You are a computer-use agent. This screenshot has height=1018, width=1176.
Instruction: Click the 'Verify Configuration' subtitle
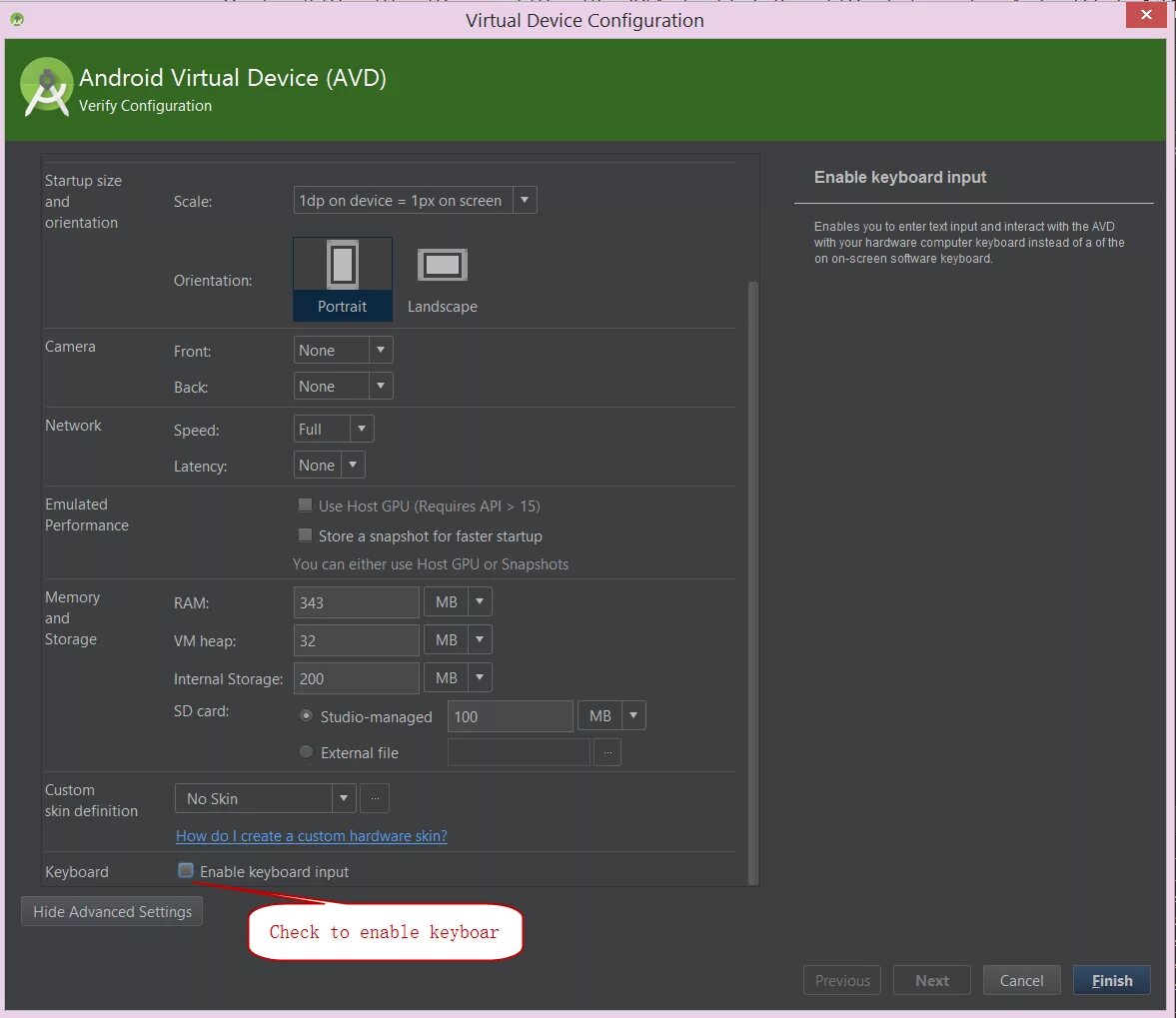(146, 106)
